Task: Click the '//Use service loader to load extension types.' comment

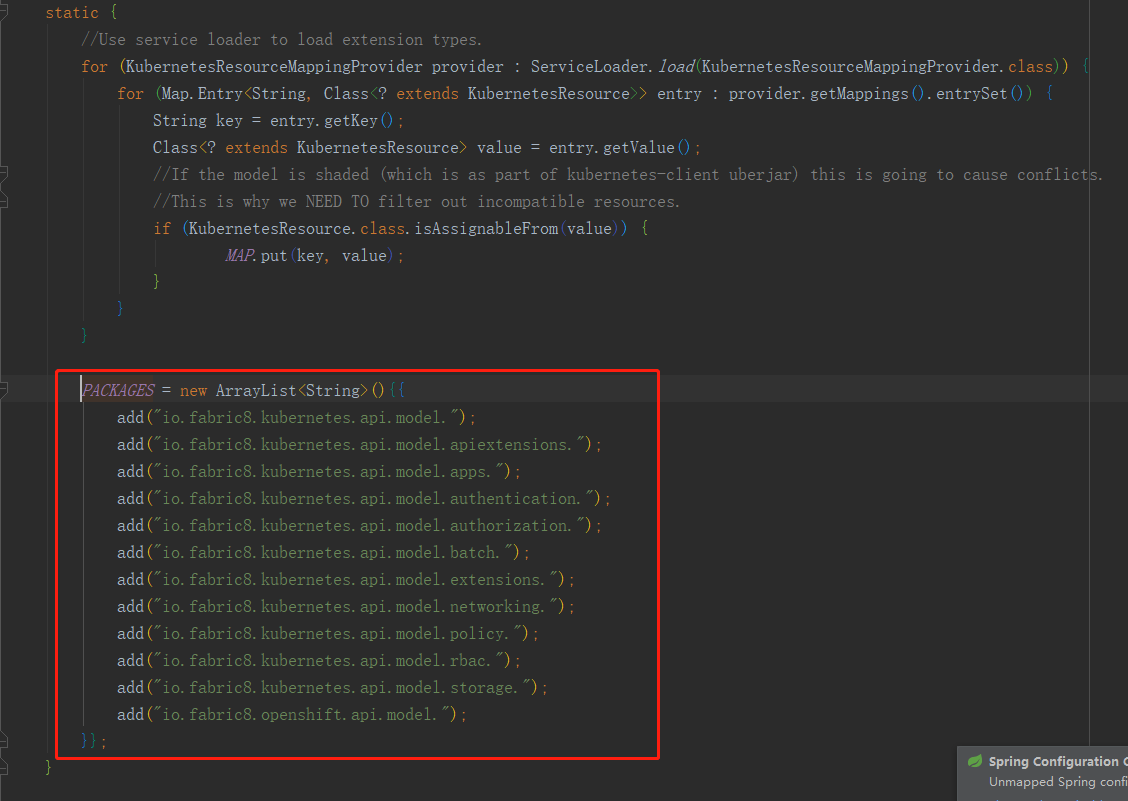Action: point(281,40)
